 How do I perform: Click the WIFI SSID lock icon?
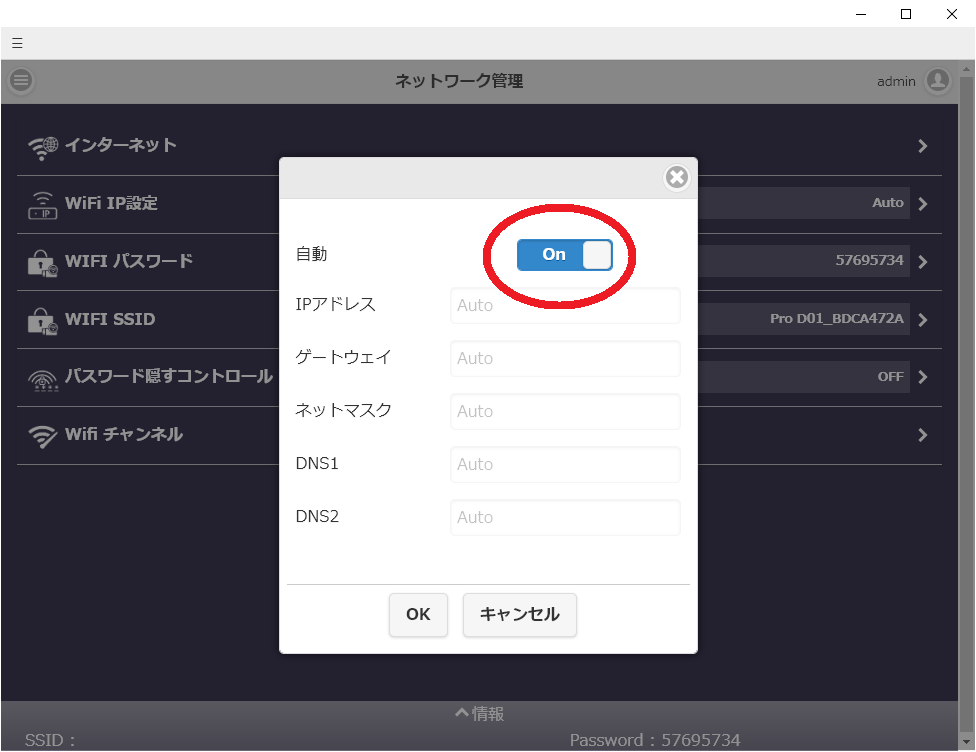(43, 320)
